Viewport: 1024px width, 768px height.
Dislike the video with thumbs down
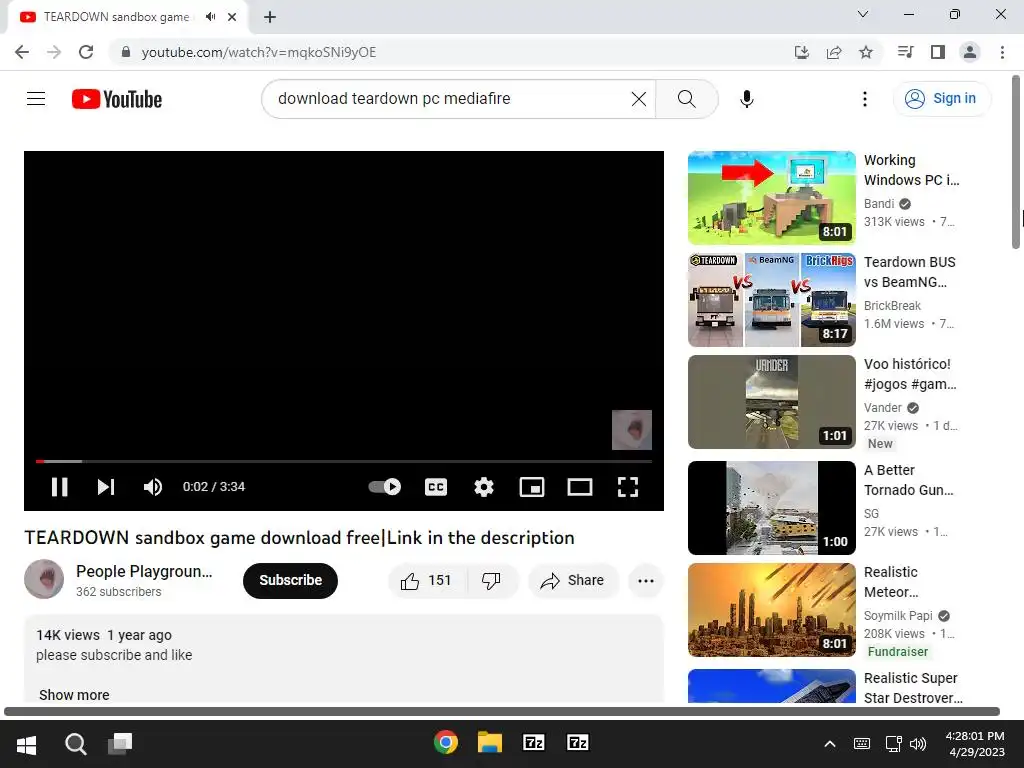[491, 581]
